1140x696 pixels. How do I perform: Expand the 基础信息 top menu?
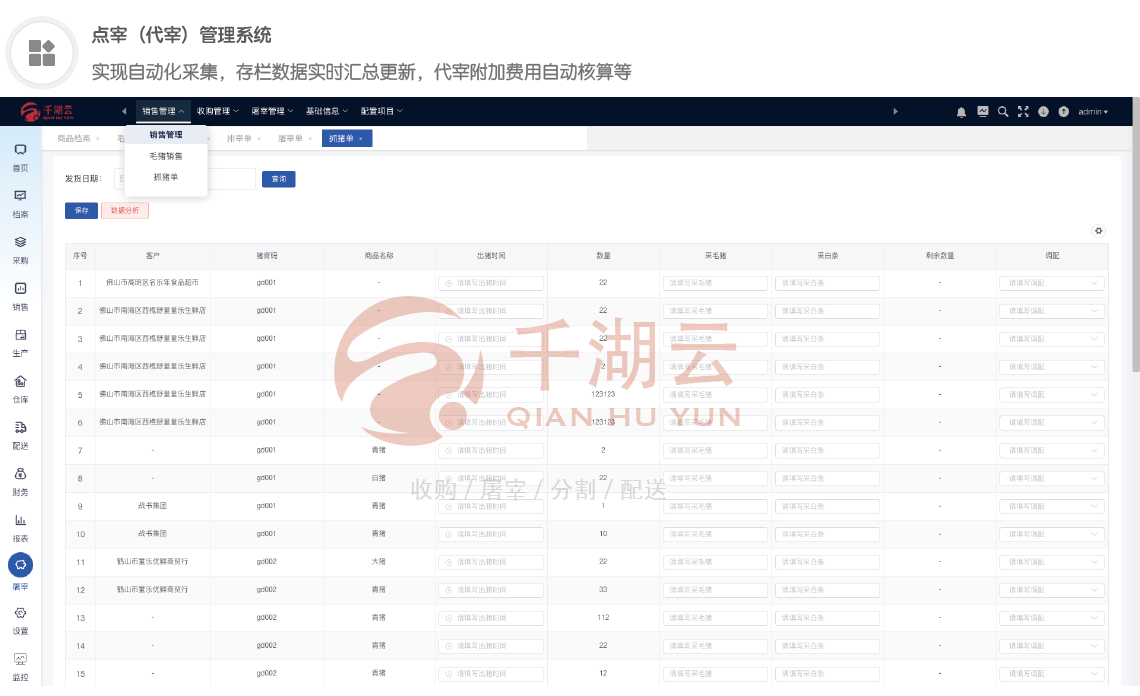pos(325,111)
